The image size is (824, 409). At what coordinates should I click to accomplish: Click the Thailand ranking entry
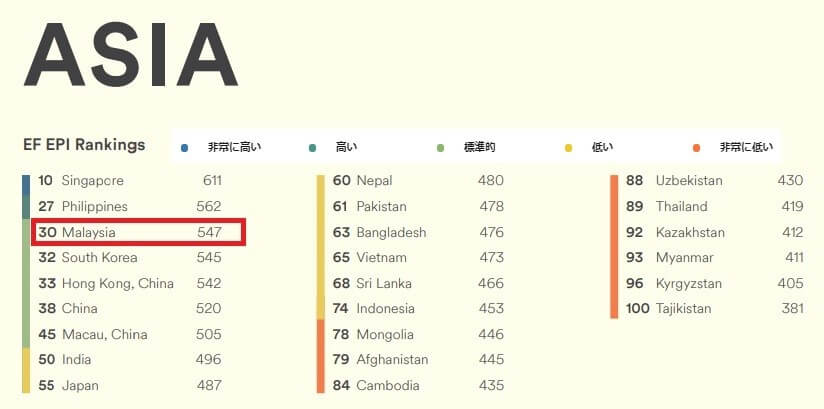[x=715, y=207]
